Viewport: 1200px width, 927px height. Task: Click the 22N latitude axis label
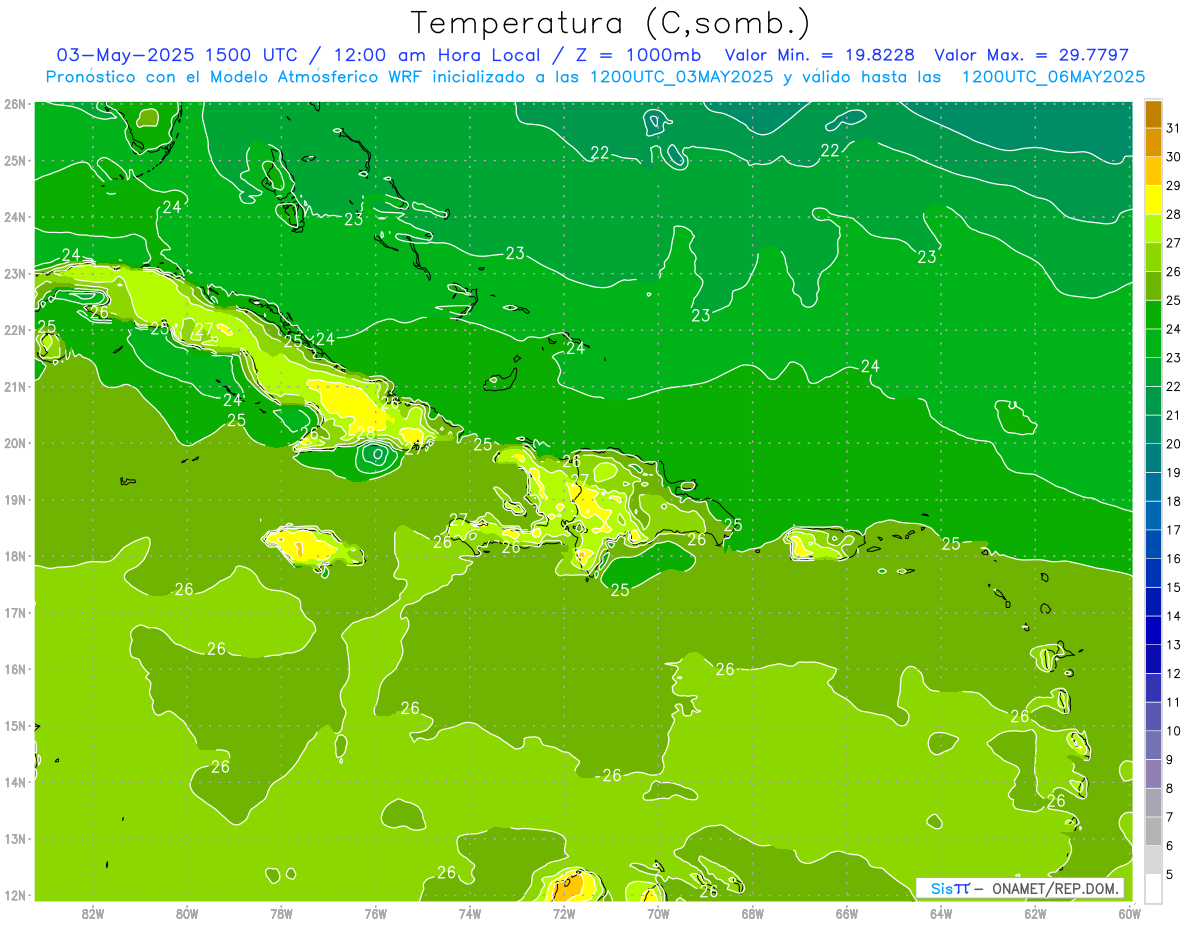click(x=14, y=330)
